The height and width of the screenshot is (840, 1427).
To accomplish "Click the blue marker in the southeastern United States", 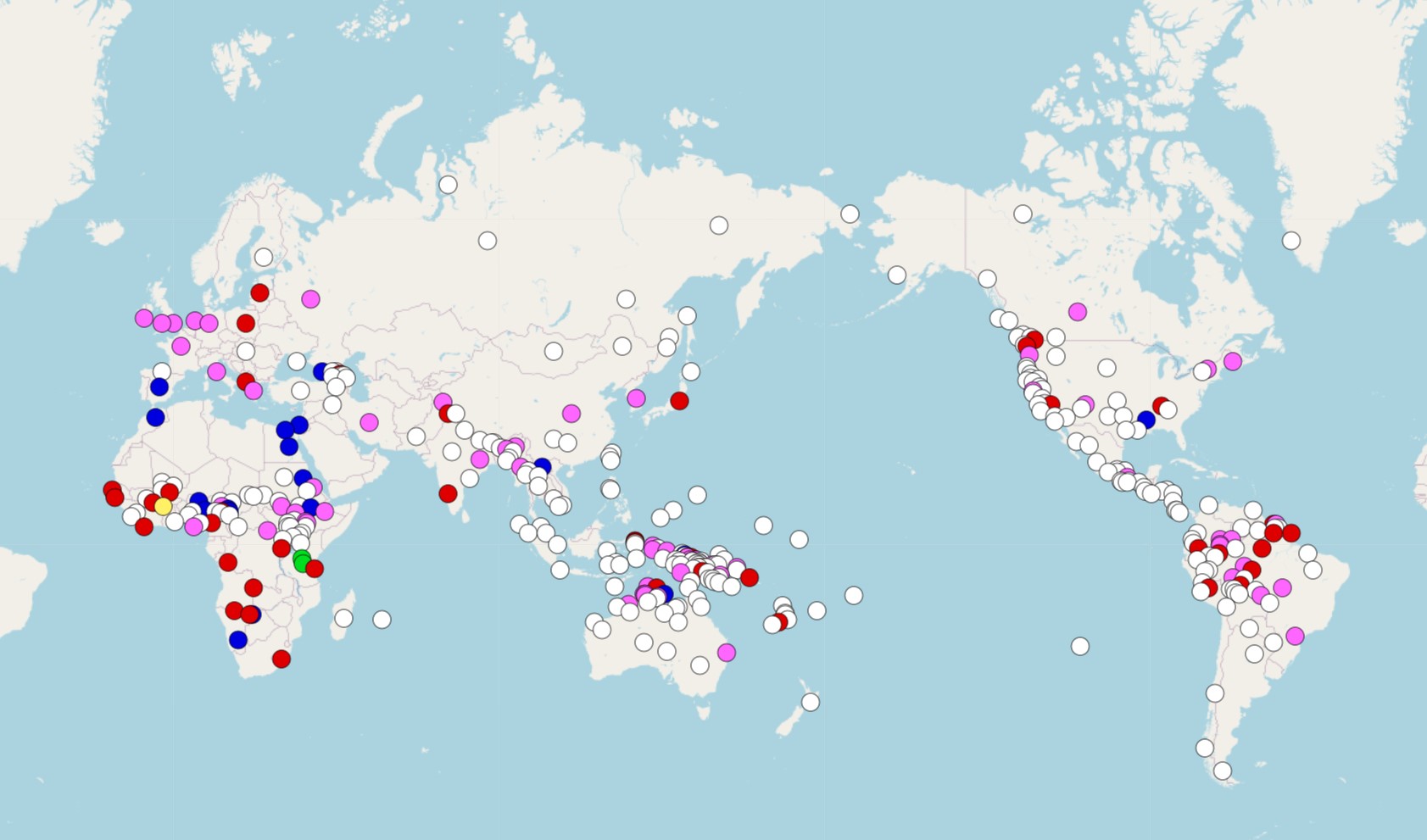I will (x=1146, y=420).
